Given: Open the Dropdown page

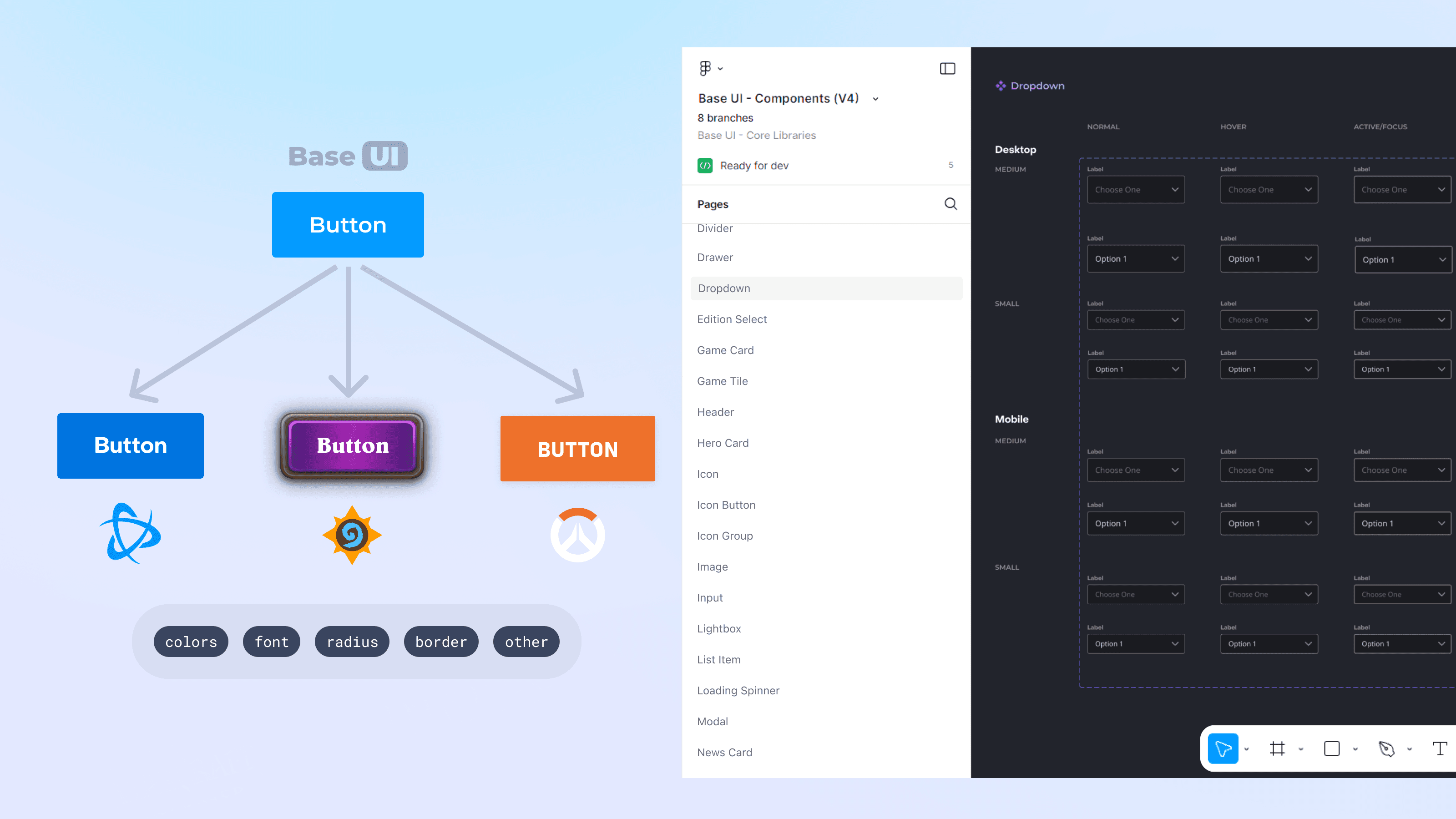Looking at the screenshot, I should [724, 288].
